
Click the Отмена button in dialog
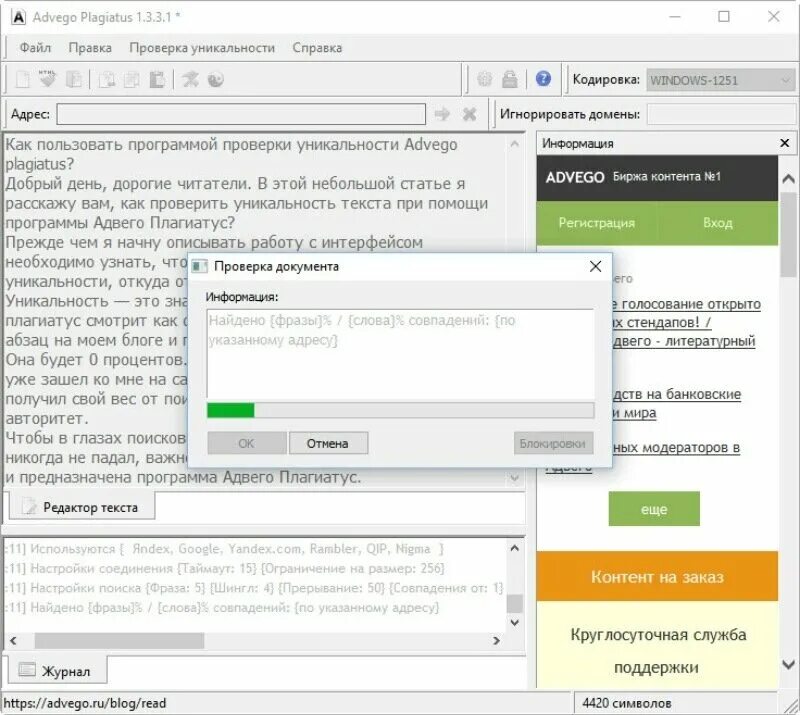point(328,443)
